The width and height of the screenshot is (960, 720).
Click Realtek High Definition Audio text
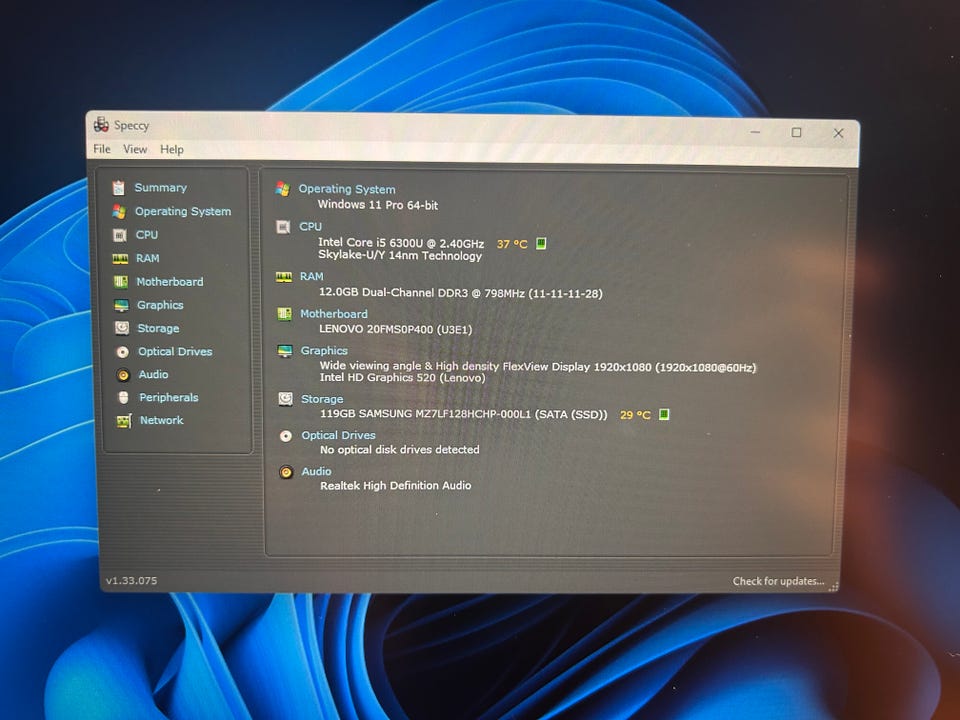click(x=396, y=486)
